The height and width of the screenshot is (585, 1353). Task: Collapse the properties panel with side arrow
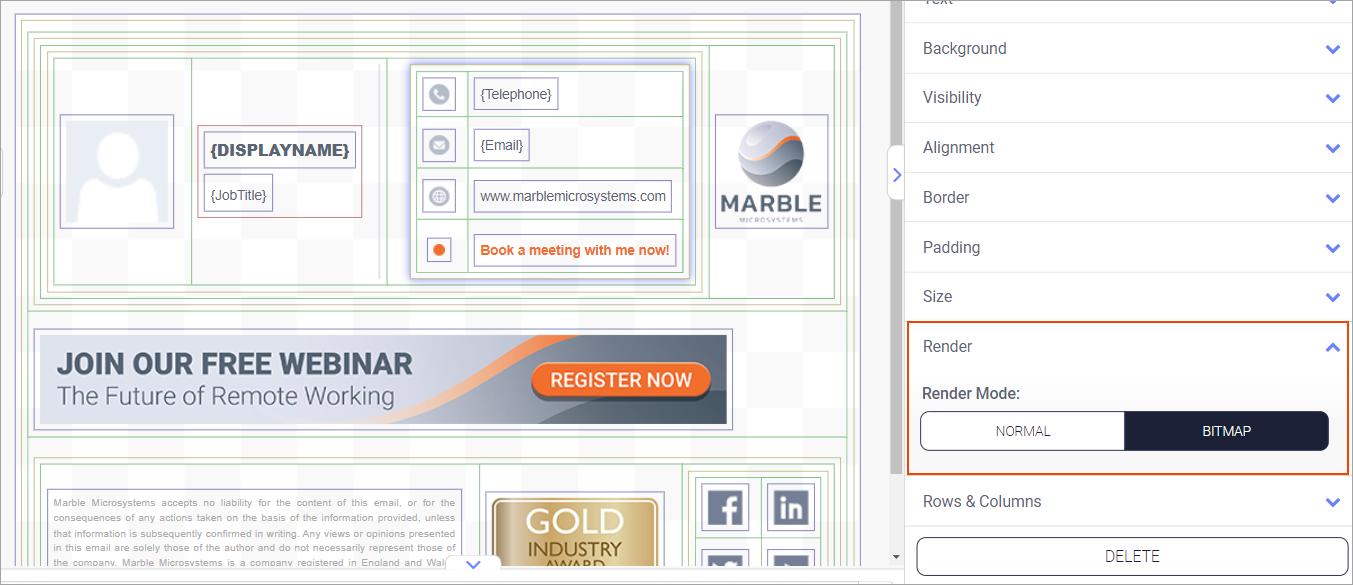[x=896, y=175]
